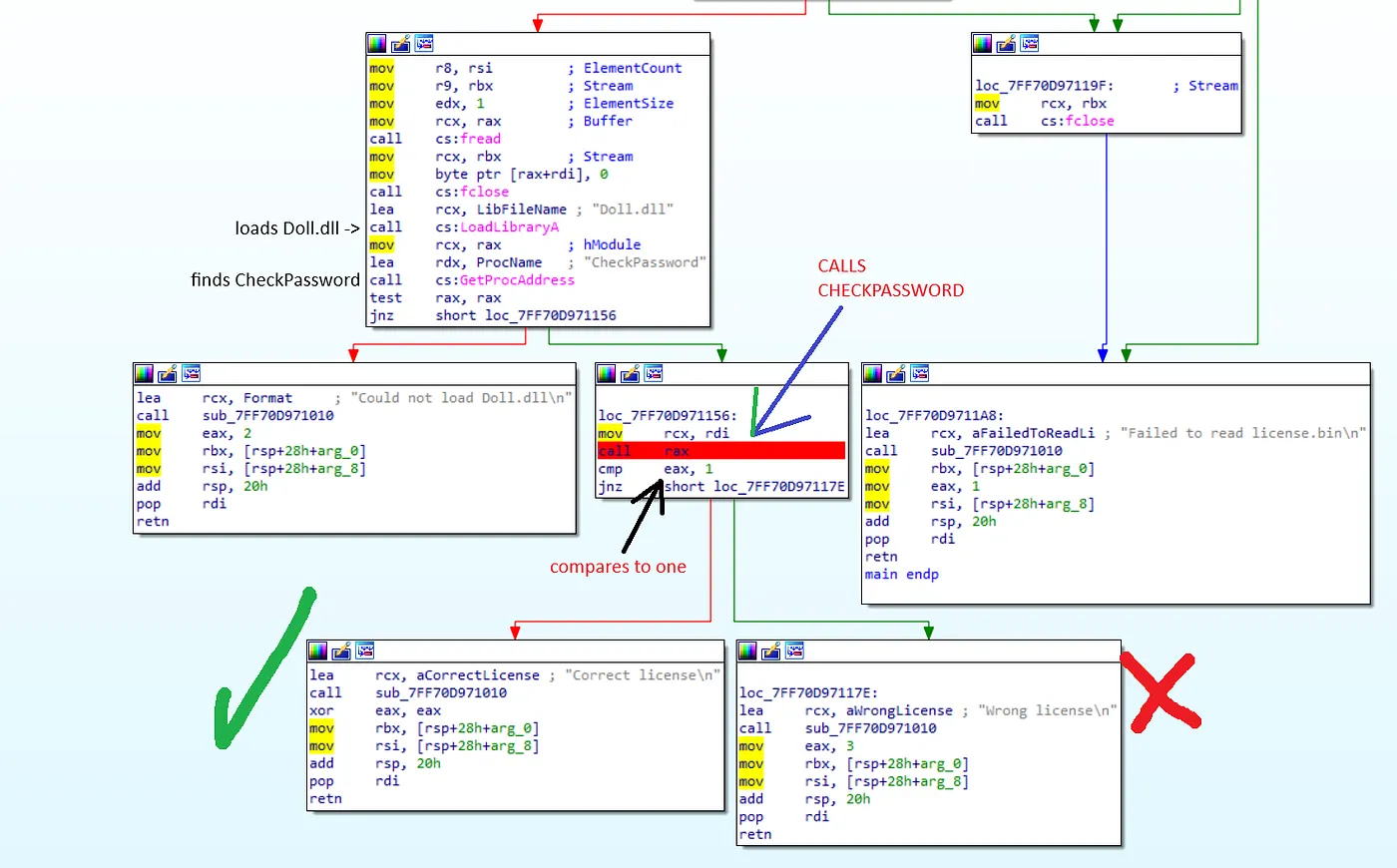Select the edit icon on the Correct license block
The height and width of the screenshot is (868, 1397).
click(x=341, y=651)
